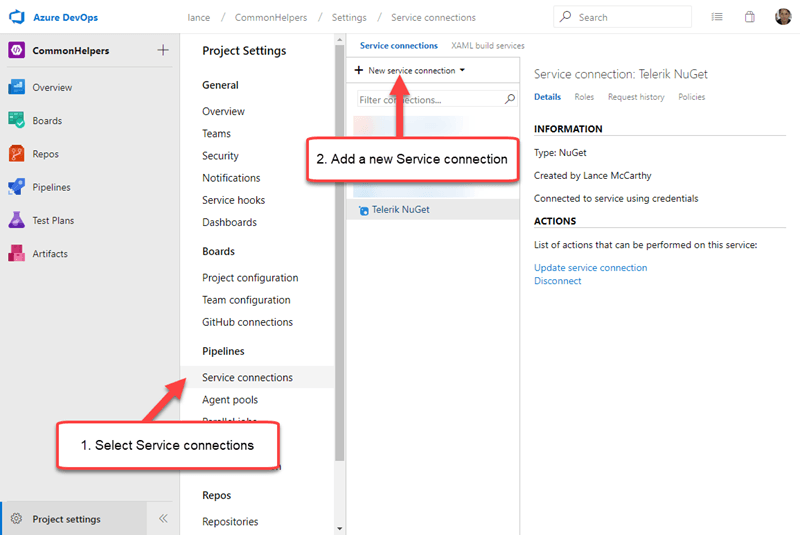Open the marketplace shopping bag icon
This screenshot has width=800, height=535.
(x=749, y=17)
